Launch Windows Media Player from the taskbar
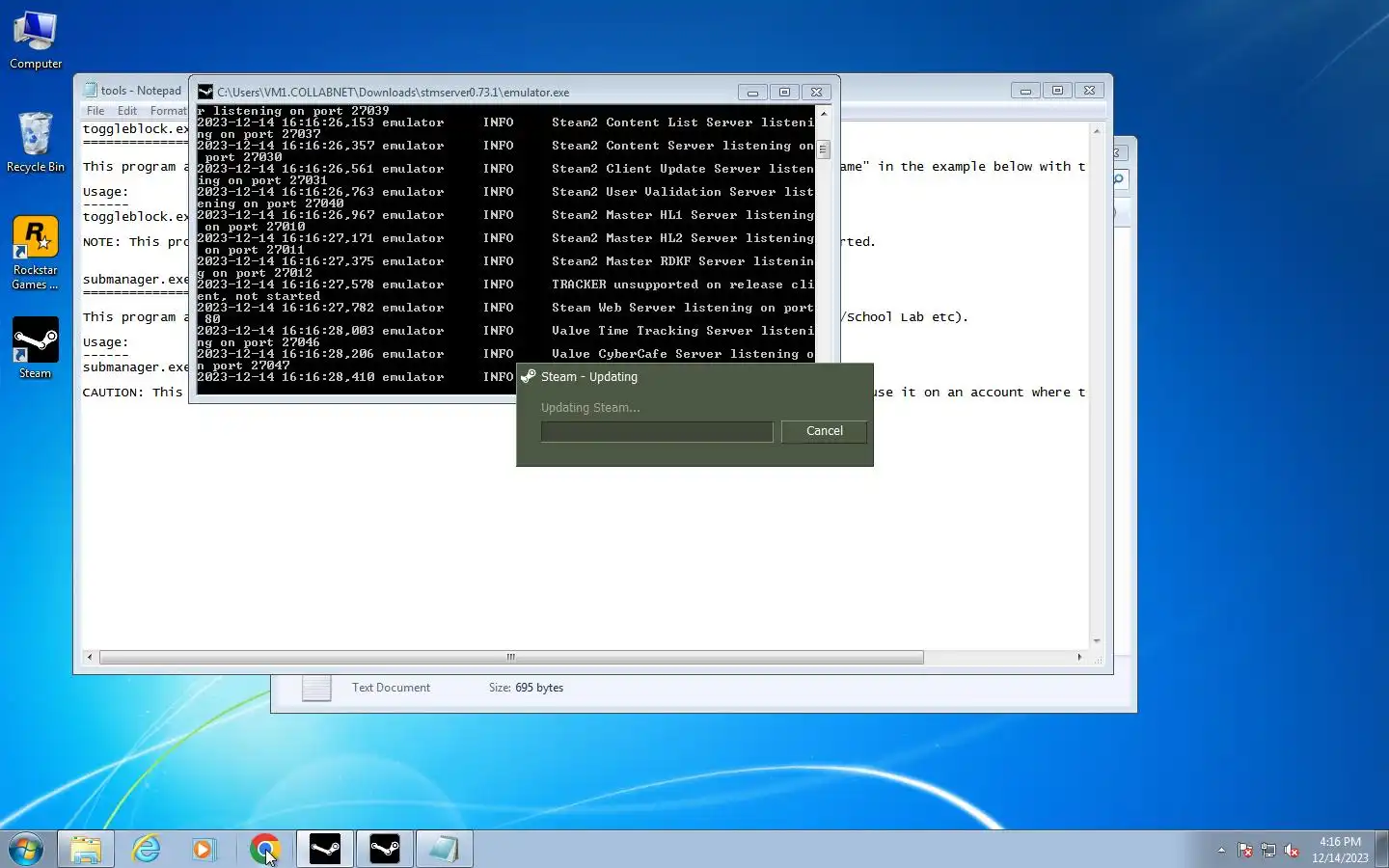Viewport: 1389px width, 868px height. tap(204, 850)
